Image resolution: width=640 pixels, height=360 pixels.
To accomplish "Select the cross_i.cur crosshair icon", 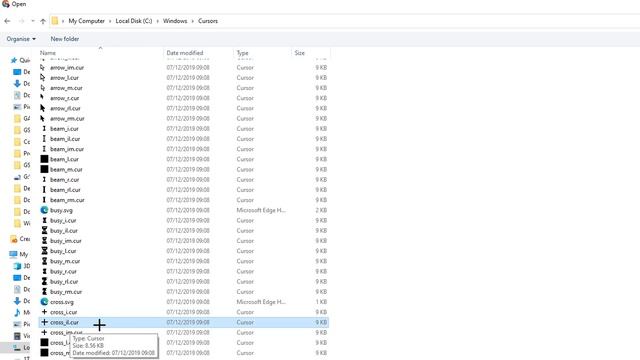I will click(44, 312).
